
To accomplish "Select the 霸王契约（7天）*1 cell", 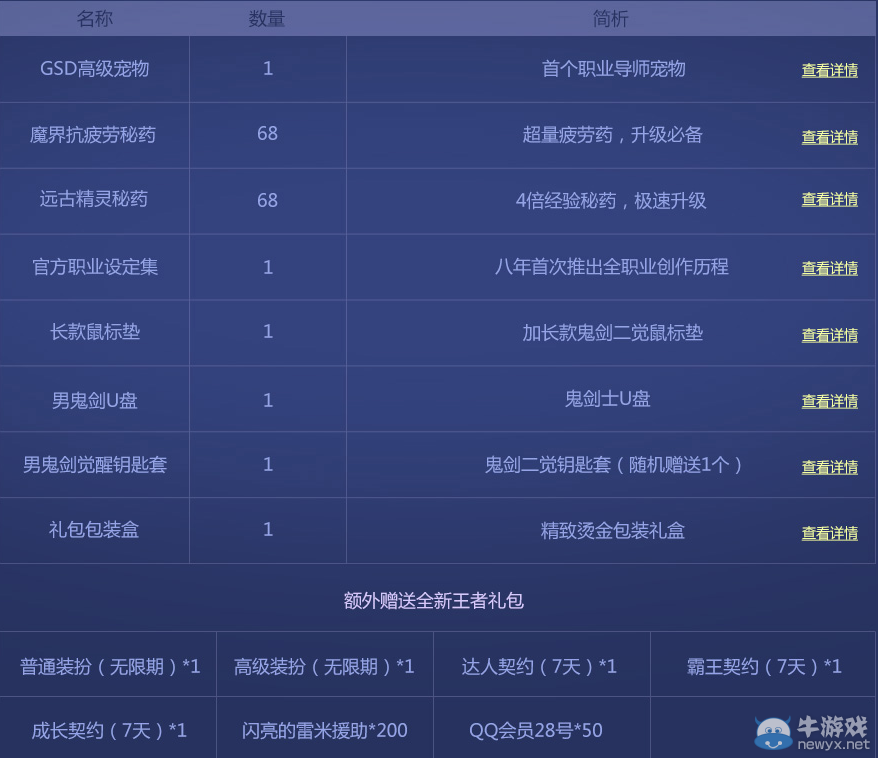I will [764, 666].
